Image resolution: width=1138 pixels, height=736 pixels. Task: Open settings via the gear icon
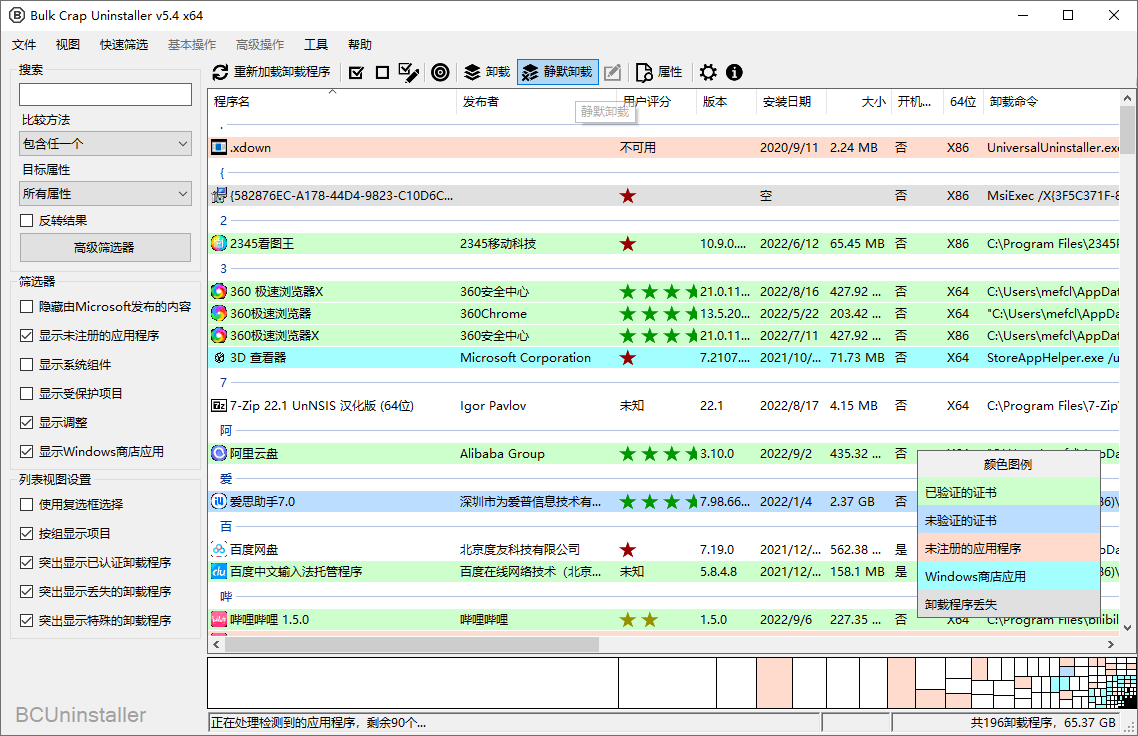[708, 72]
